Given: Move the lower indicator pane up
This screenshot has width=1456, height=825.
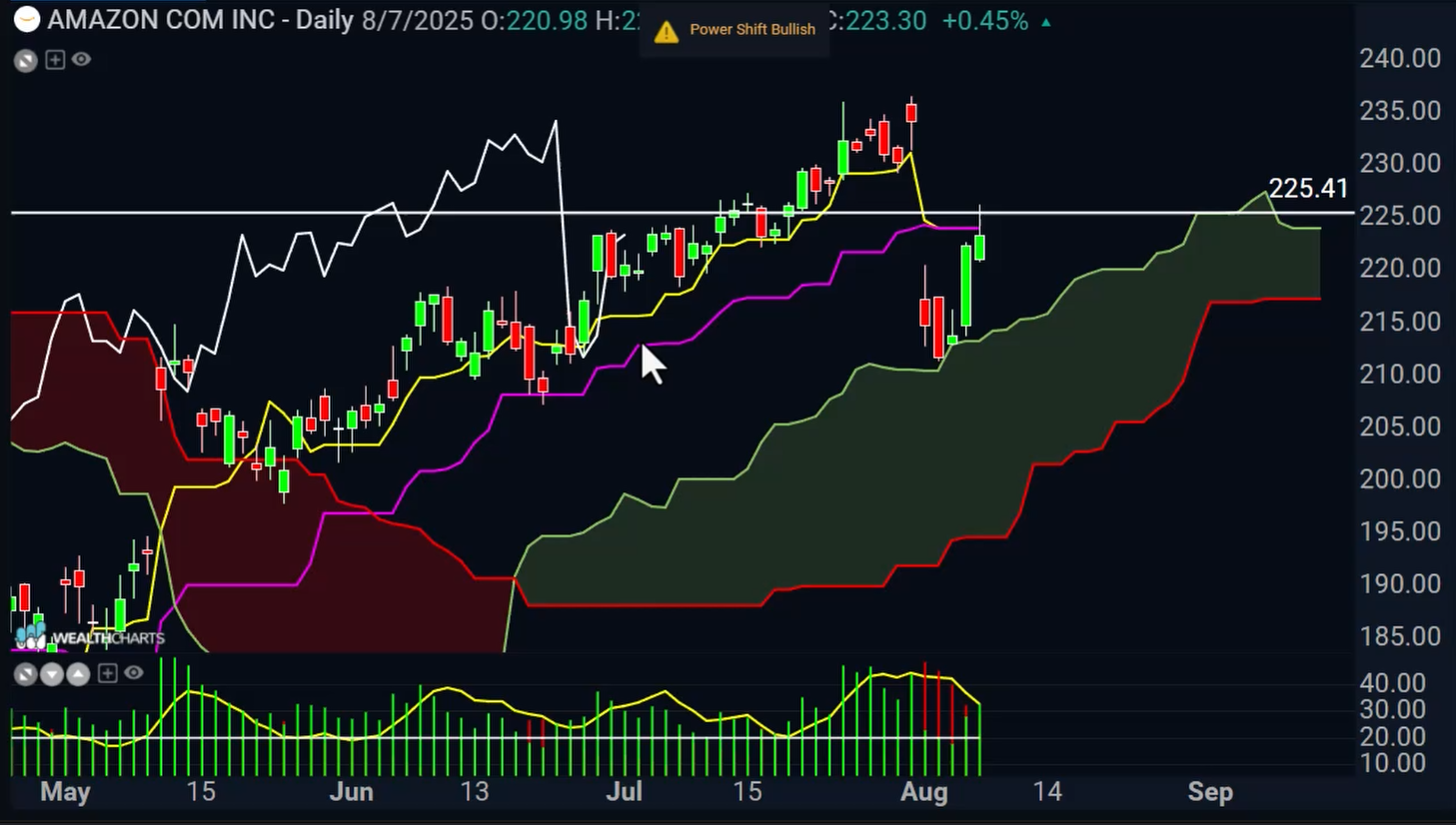Looking at the screenshot, I should click(78, 674).
